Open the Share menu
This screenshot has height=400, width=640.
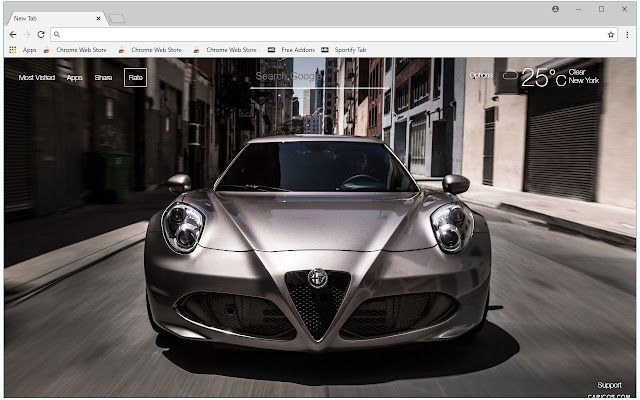pyautogui.click(x=103, y=78)
